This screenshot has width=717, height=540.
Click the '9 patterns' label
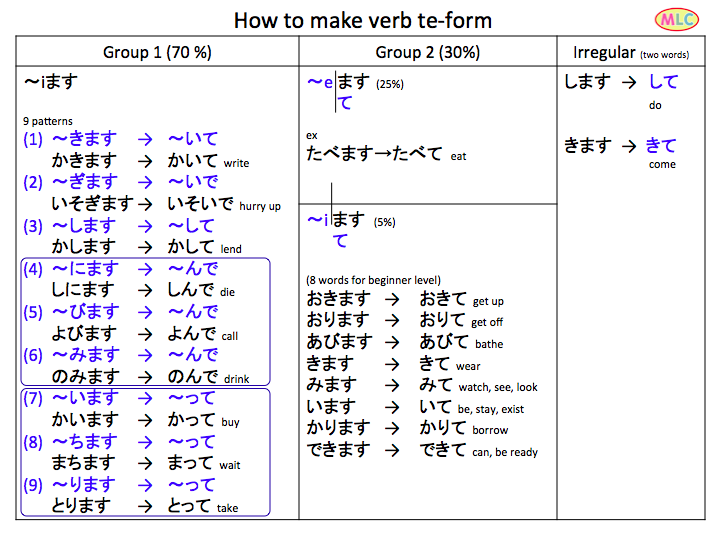tap(48, 121)
